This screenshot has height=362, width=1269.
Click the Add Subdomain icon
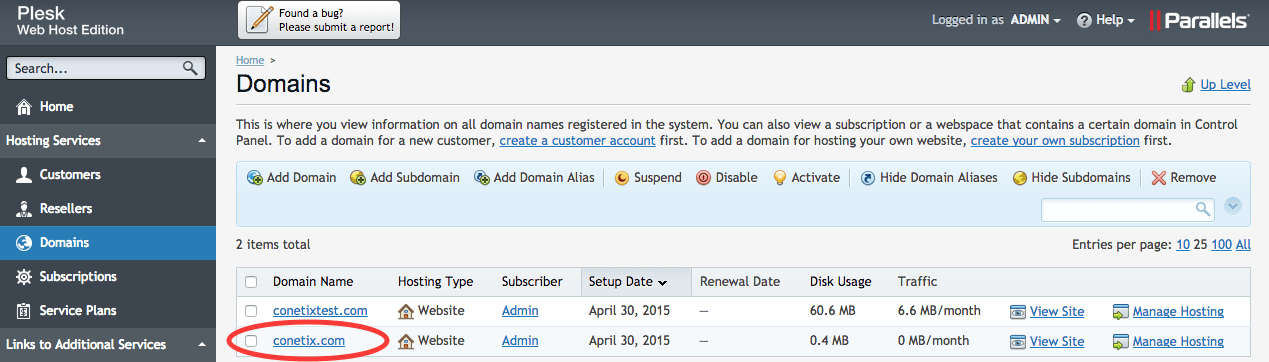358,178
